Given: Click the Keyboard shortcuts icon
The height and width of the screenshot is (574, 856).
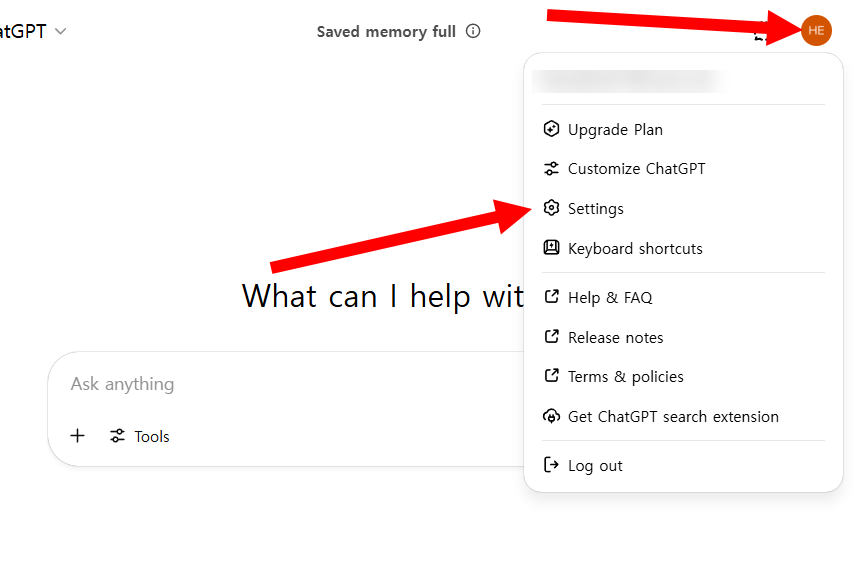Looking at the screenshot, I should 551,247.
